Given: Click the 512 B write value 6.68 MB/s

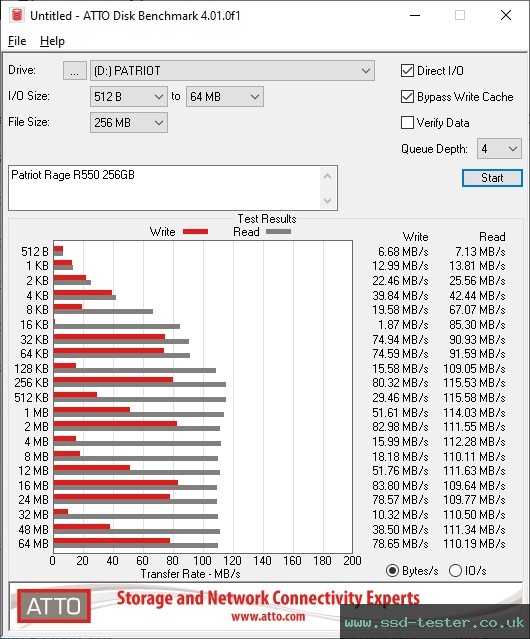Looking at the screenshot, I should coord(403,252).
